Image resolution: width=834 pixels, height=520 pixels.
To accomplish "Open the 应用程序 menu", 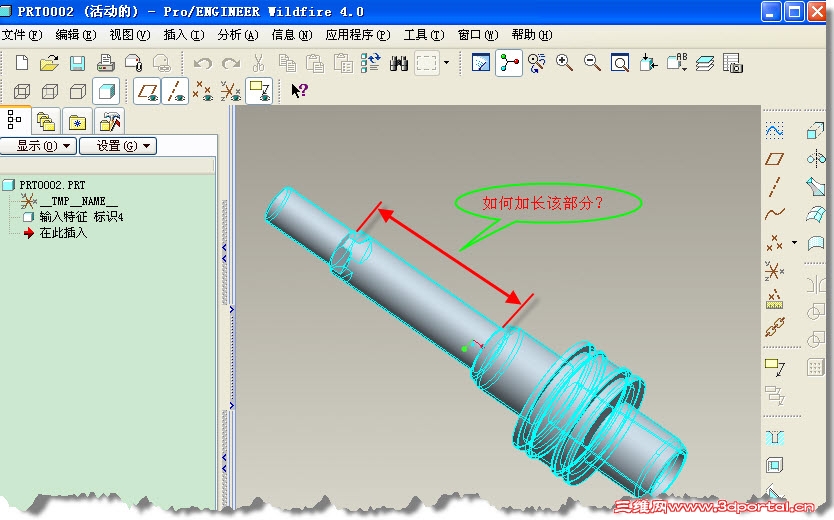I will 358,35.
